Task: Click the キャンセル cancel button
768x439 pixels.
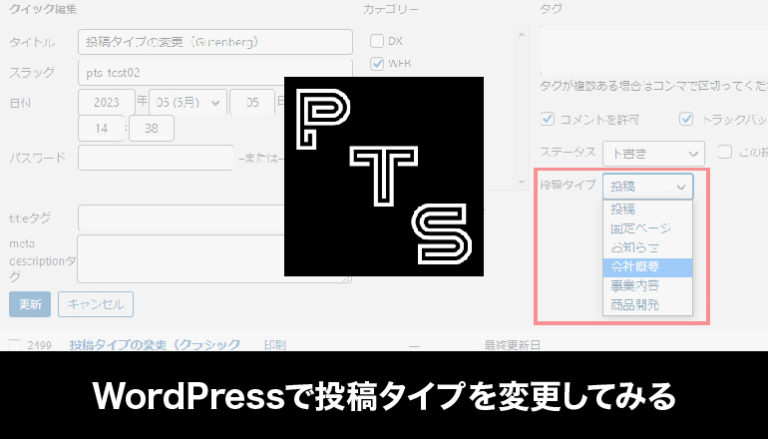Action: click(x=96, y=304)
